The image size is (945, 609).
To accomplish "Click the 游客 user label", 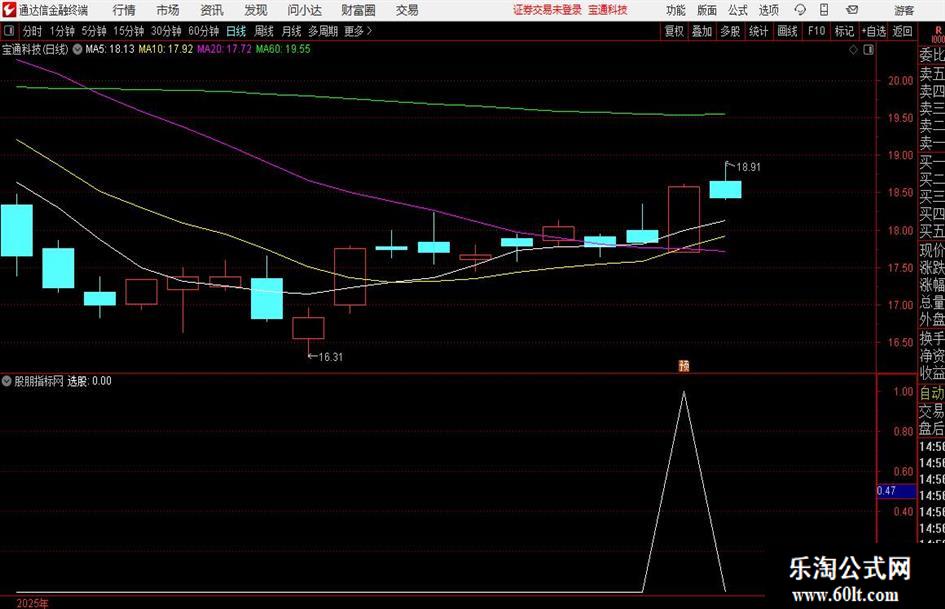I will 904,10.
